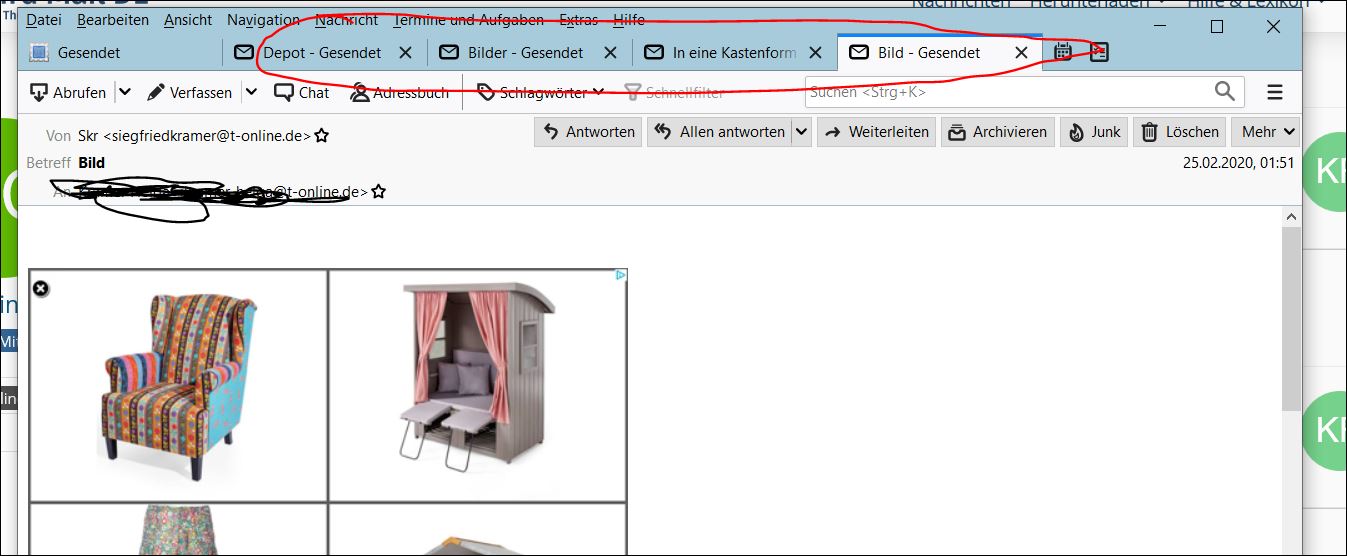Click the date 25.02.2020, 01:51
This screenshot has width=1347, height=556.
(1238, 162)
